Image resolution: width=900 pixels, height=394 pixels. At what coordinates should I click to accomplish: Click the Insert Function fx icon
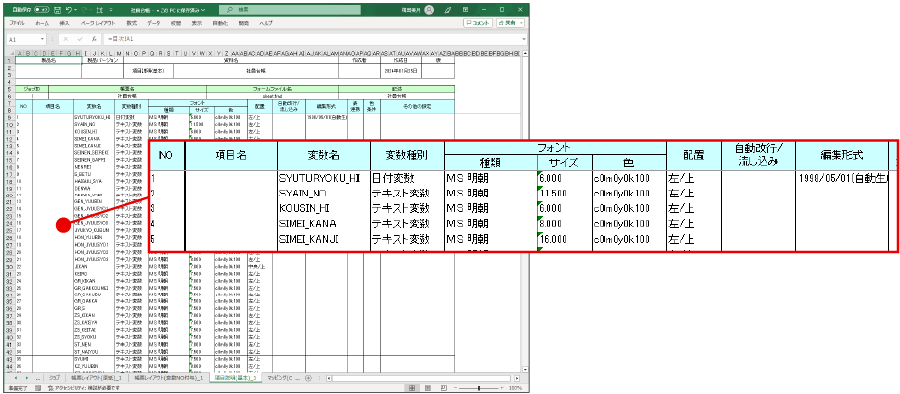pyautogui.click(x=94, y=39)
